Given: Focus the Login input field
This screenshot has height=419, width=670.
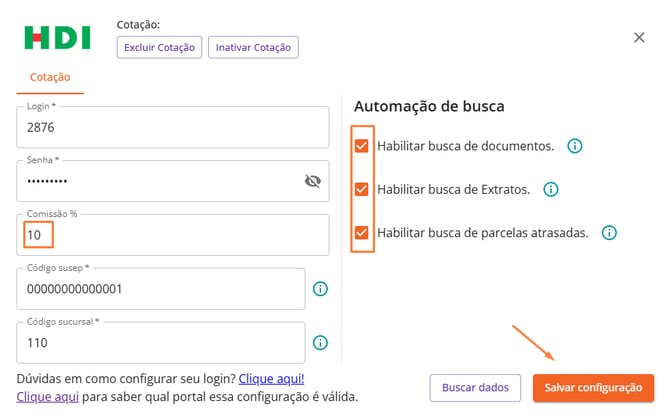Looking at the screenshot, I should coord(172,128).
